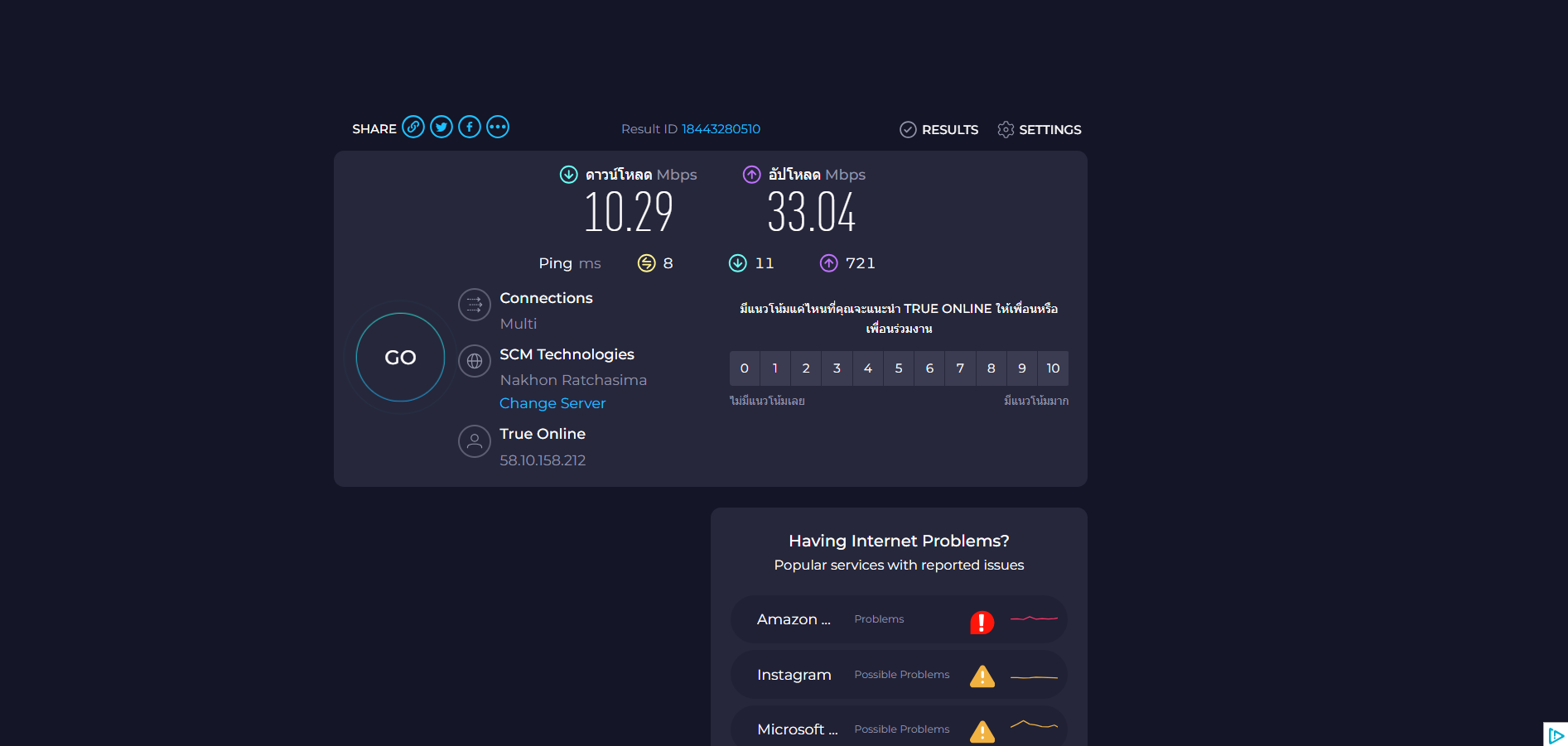Screen dimensions: 1568x746
Task: Click the yellow warning icon for Microsoft
Action: 982,731
